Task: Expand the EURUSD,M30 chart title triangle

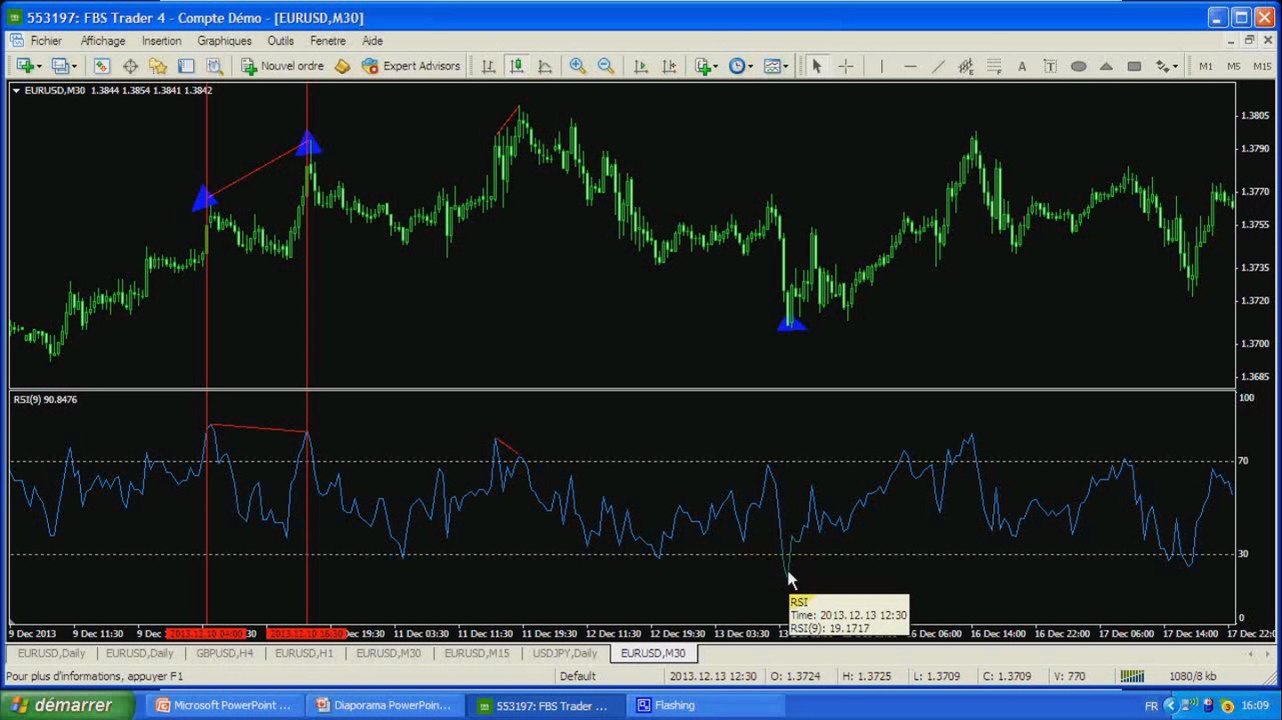Action: coord(16,90)
